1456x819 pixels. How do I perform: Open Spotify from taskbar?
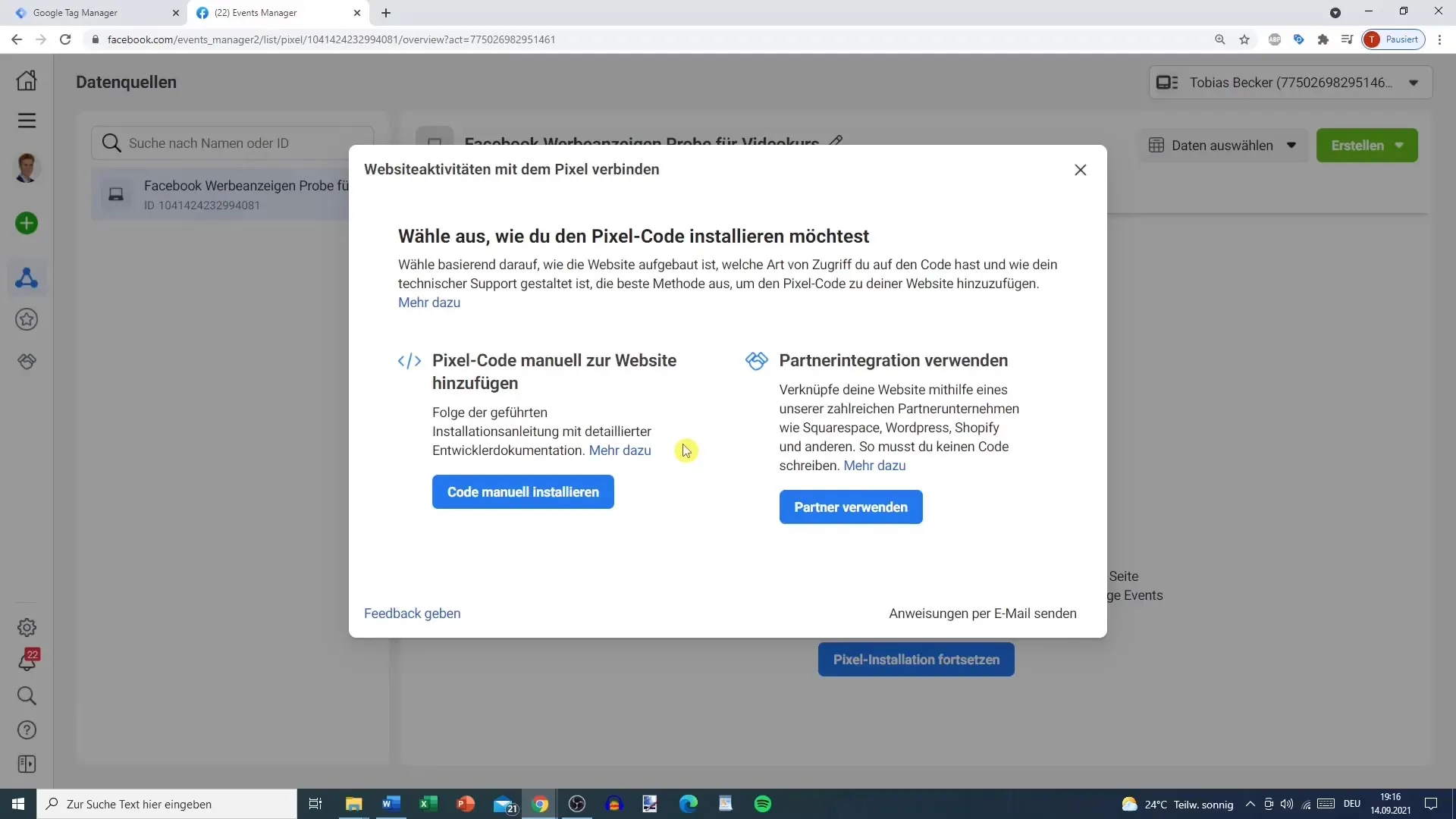[x=763, y=804]
